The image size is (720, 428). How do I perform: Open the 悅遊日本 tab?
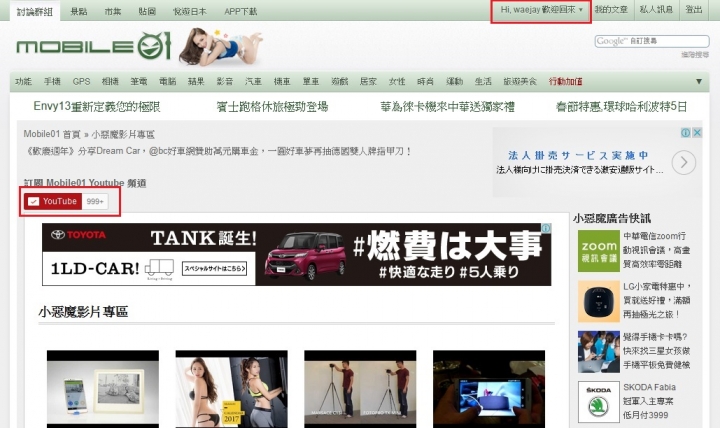pyautogui.click(x=190, y=11)
